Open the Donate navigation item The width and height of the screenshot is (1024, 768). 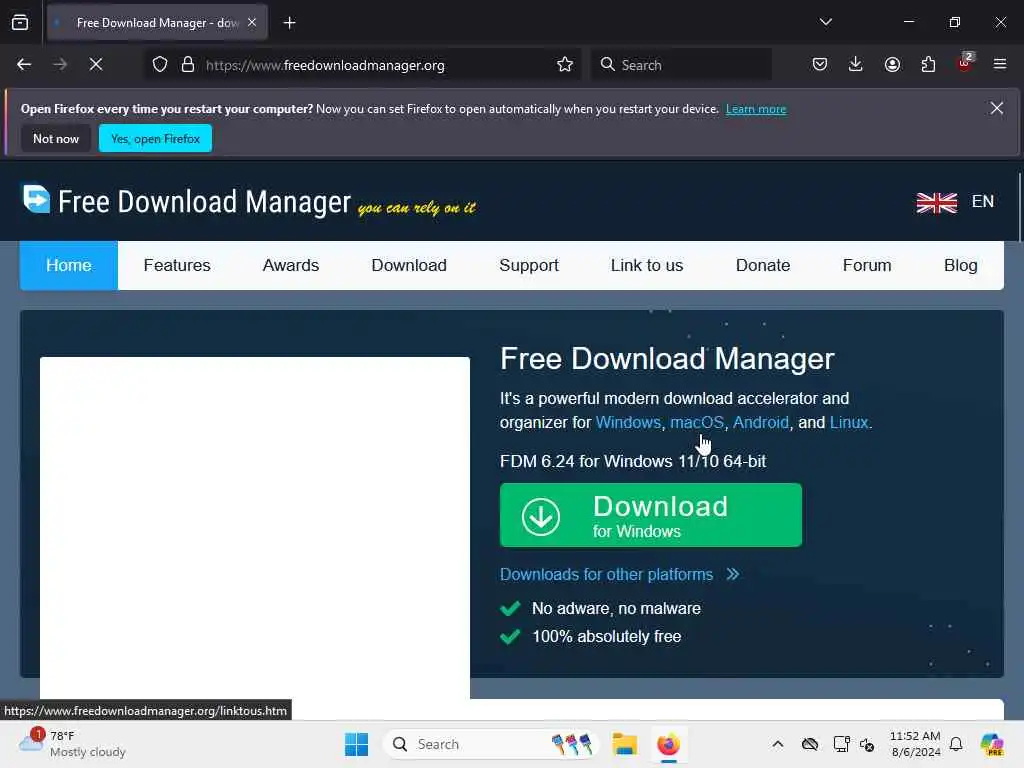click(x=763, y=265)
